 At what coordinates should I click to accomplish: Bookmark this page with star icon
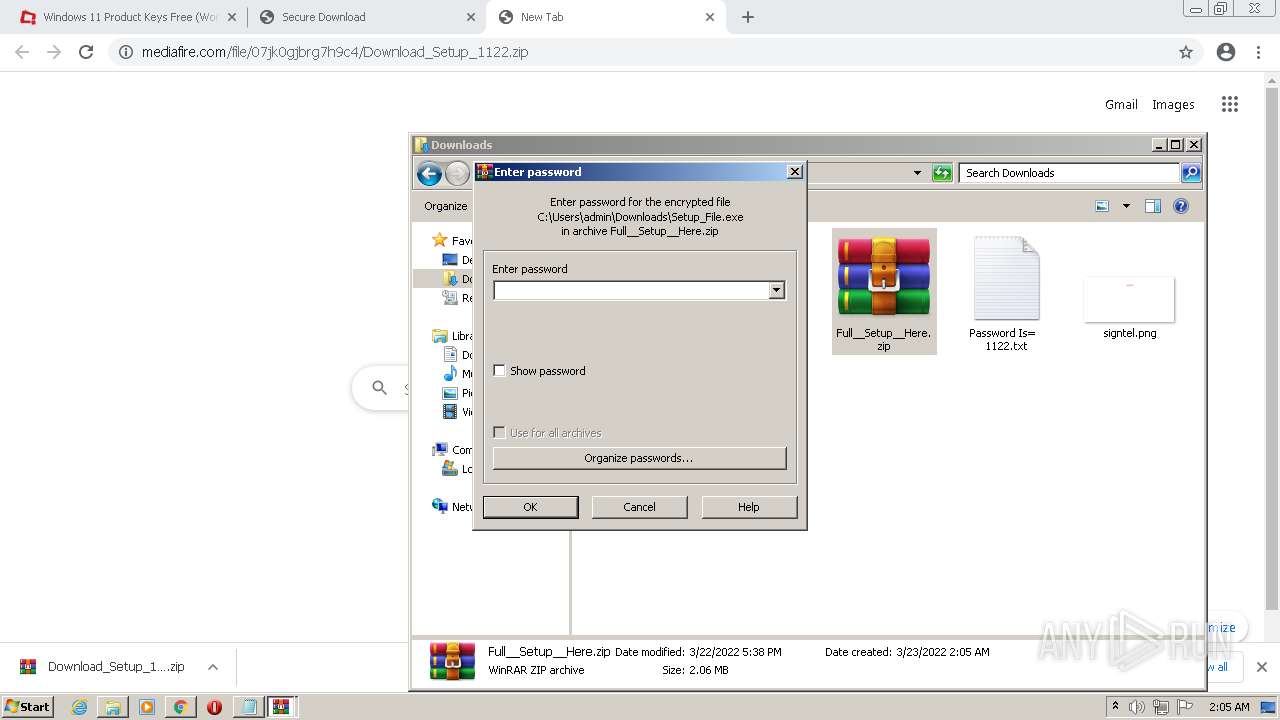[1186, 52]
